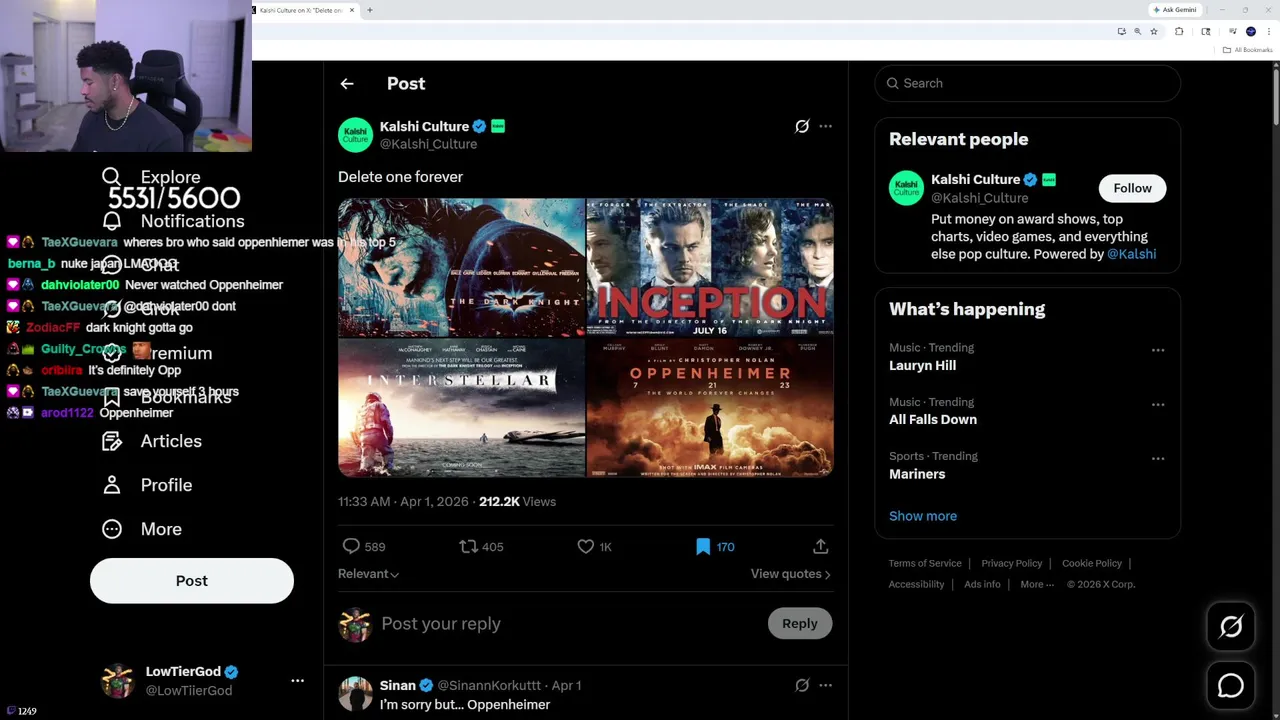The image size is (1280, 720).
Task: Expand More footer options
Action: (x=1037, y=585)
